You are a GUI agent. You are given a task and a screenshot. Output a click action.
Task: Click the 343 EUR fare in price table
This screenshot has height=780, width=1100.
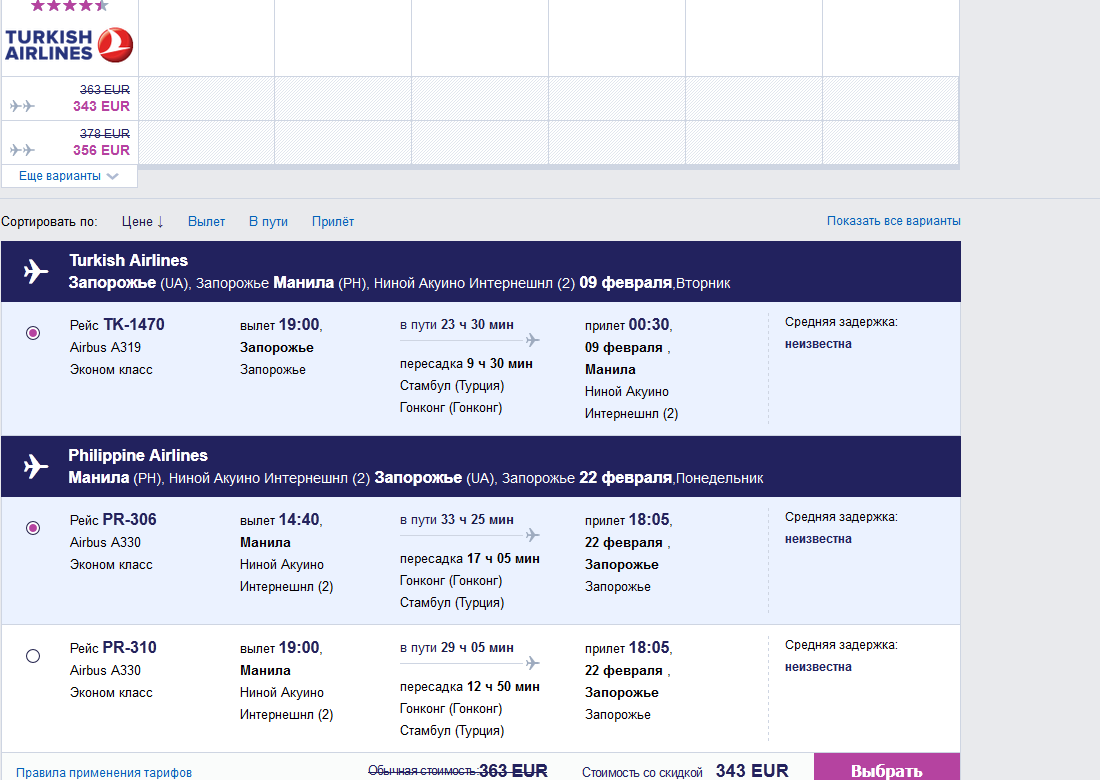coord(101,106)
